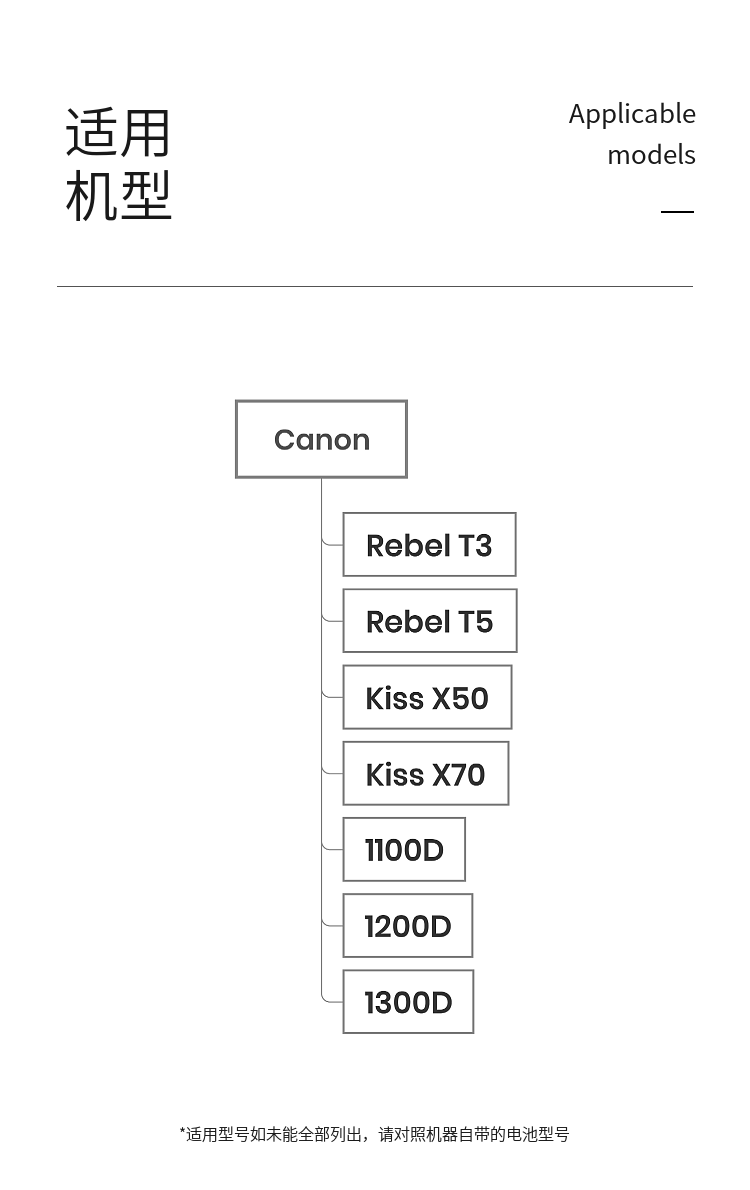Click the horizontal divider line below heading
The width and height of the screenshot is (750, 1190).
375,286
